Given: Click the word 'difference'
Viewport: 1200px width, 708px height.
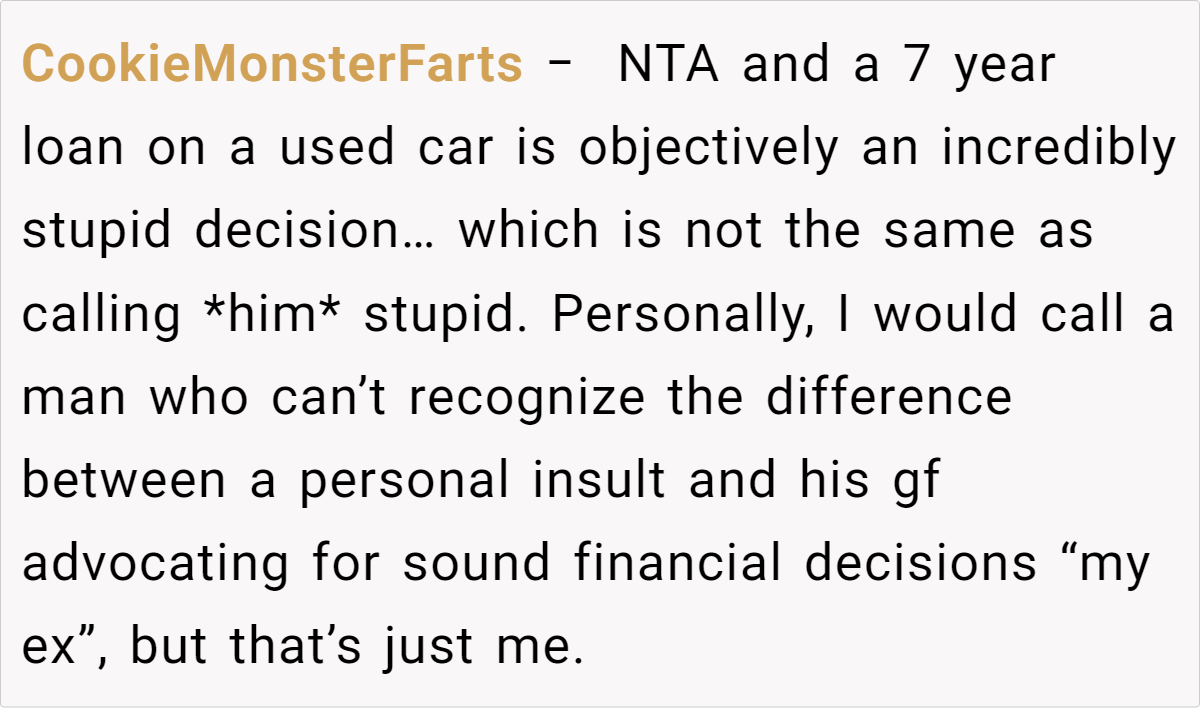Looking at the screenshot, I should (x=889, y=398).
